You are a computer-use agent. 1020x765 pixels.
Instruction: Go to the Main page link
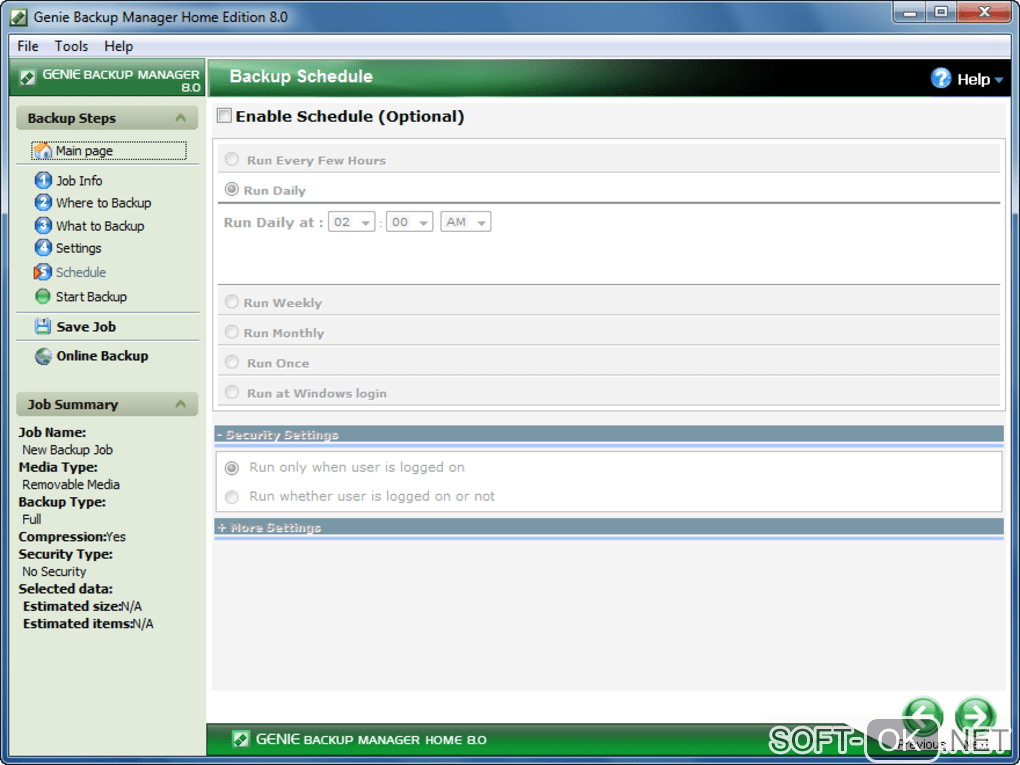pos(84,151)
